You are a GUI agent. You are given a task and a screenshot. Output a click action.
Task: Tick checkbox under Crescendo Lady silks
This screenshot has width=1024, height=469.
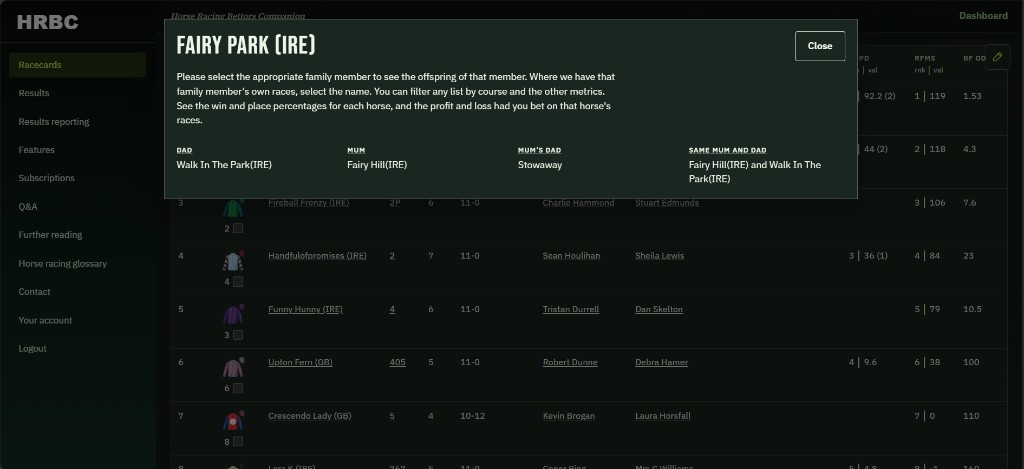[238, 442]
